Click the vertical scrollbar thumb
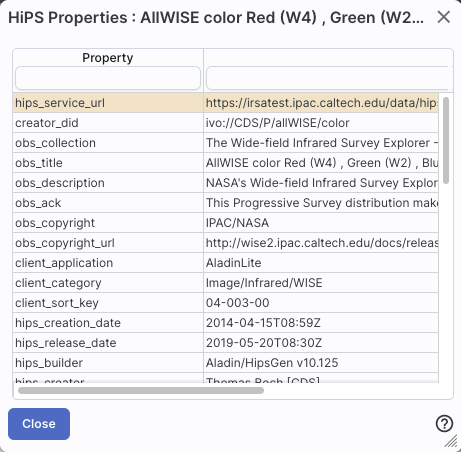The width and height of the screenshot is (461, 452). 446,140
